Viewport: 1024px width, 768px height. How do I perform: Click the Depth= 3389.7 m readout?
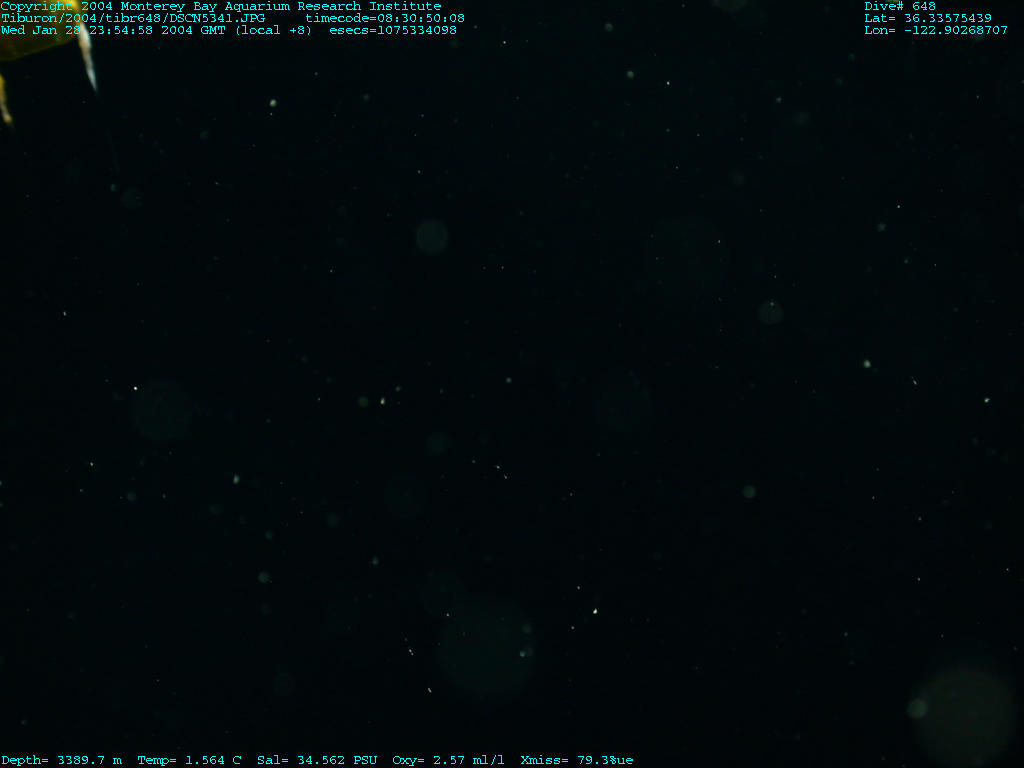(x=61, y=760)
